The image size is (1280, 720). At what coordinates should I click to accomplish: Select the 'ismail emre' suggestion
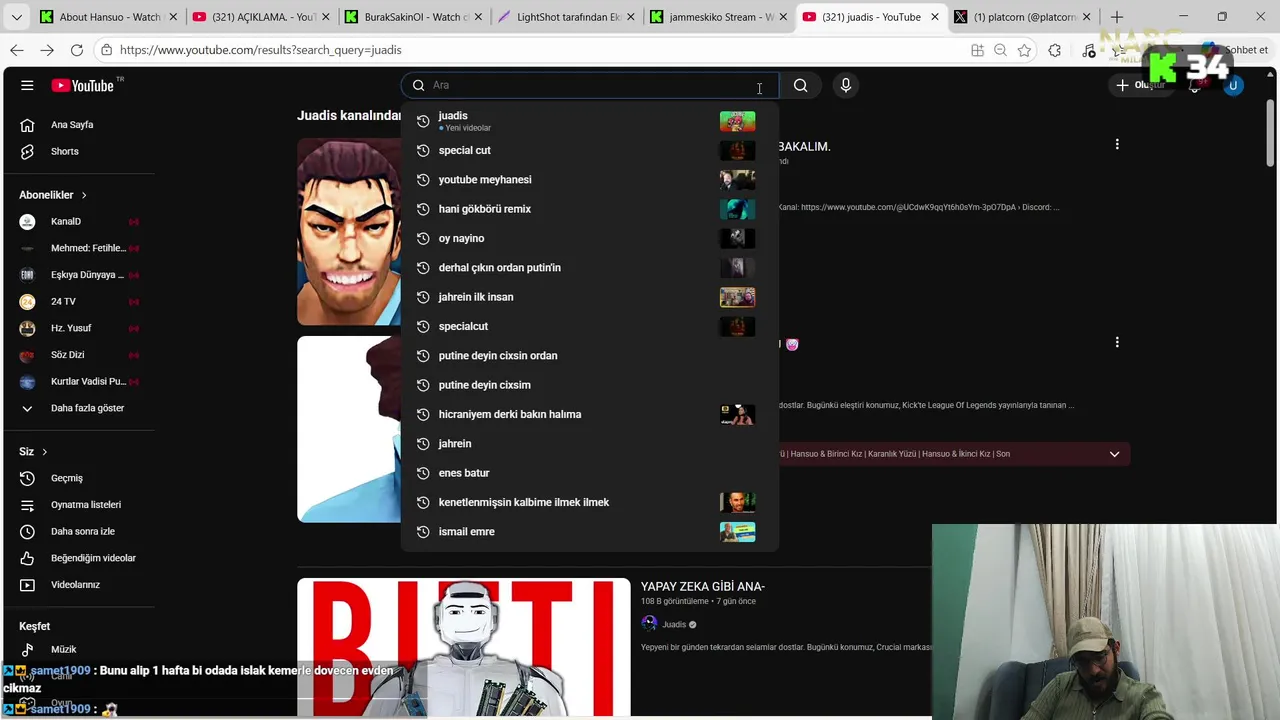pos(589,532)
